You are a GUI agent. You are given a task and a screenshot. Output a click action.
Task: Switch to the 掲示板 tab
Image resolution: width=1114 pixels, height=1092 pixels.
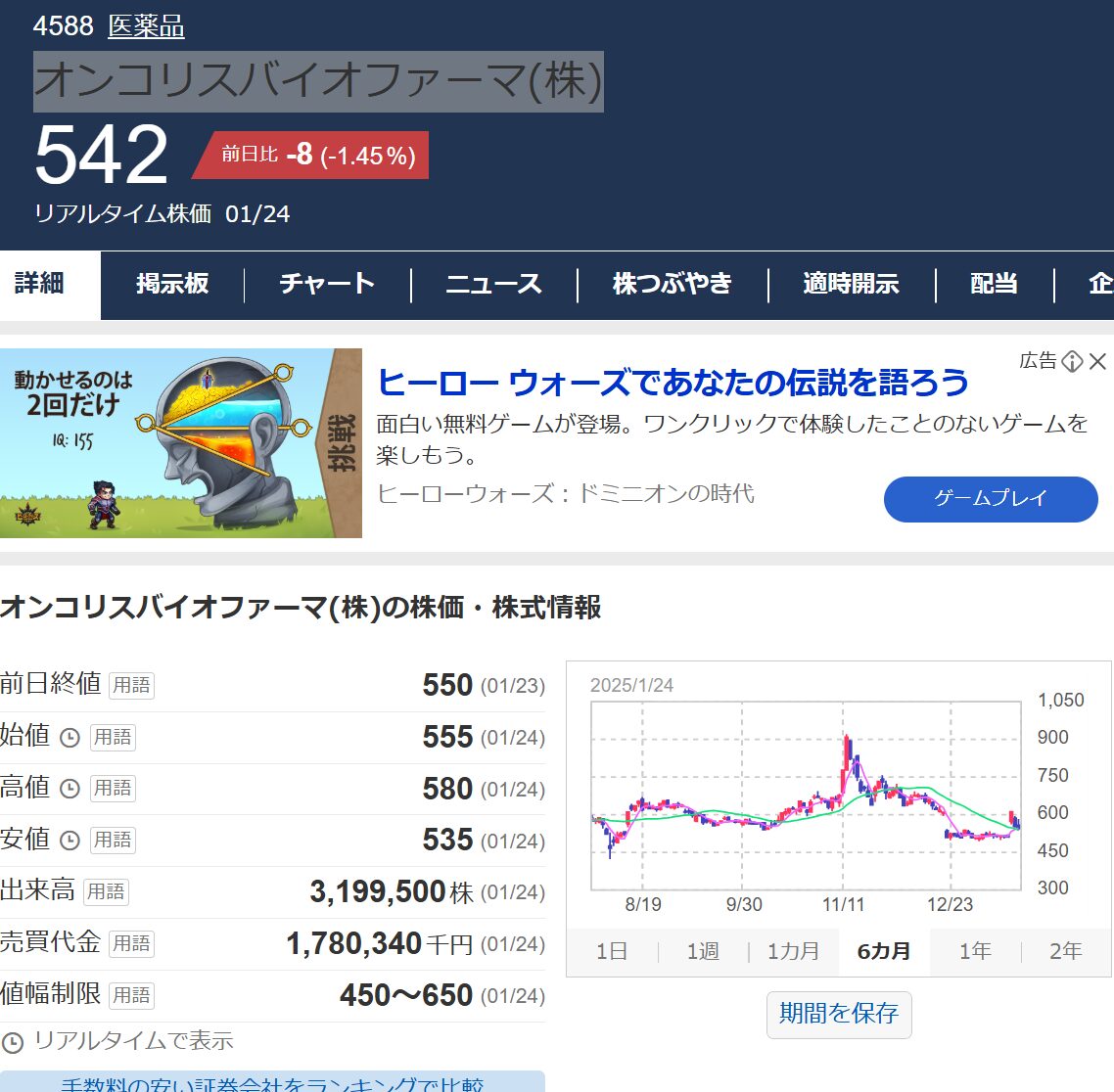click(172, 284)
